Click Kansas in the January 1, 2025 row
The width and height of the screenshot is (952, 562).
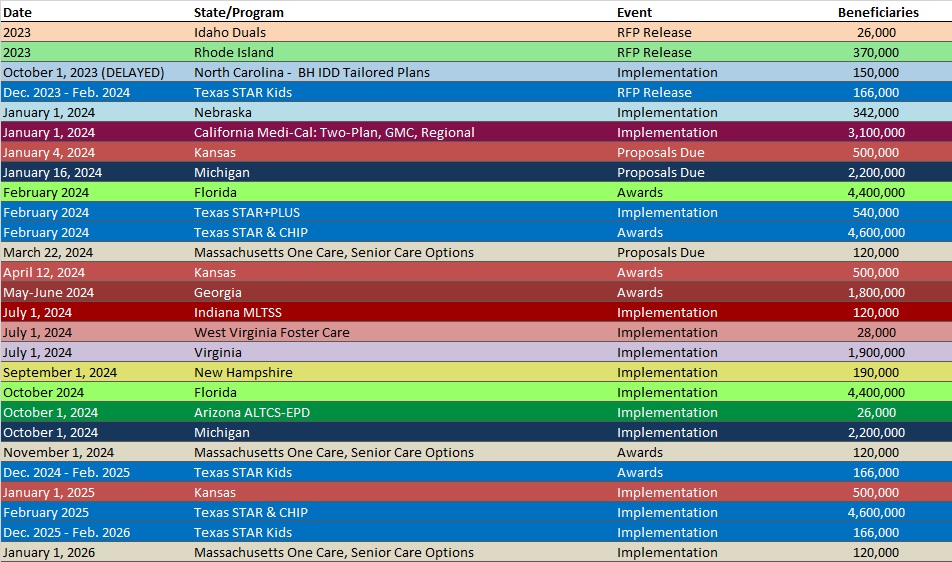215,493
